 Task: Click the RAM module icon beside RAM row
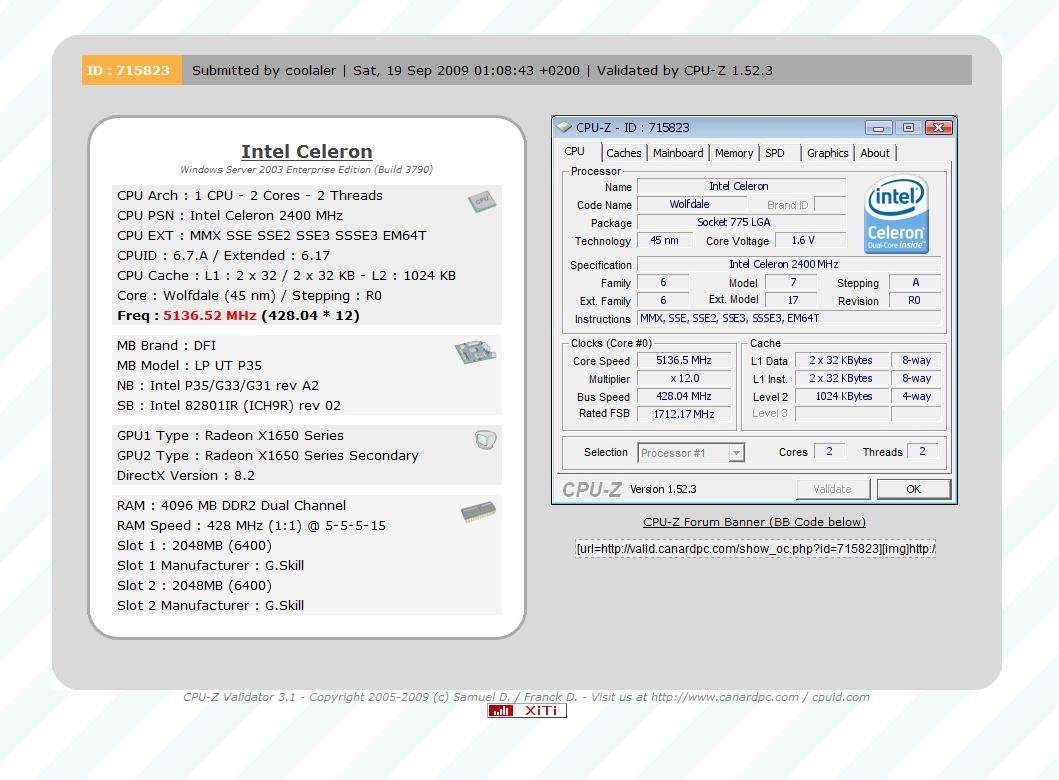(x=478, y=513)
